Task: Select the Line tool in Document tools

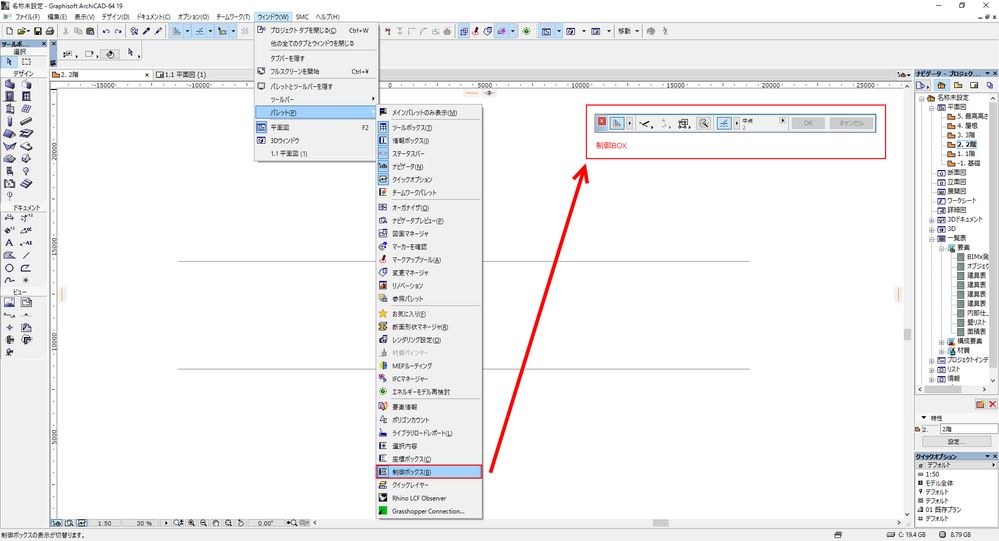Action: [x=26, y=255]
